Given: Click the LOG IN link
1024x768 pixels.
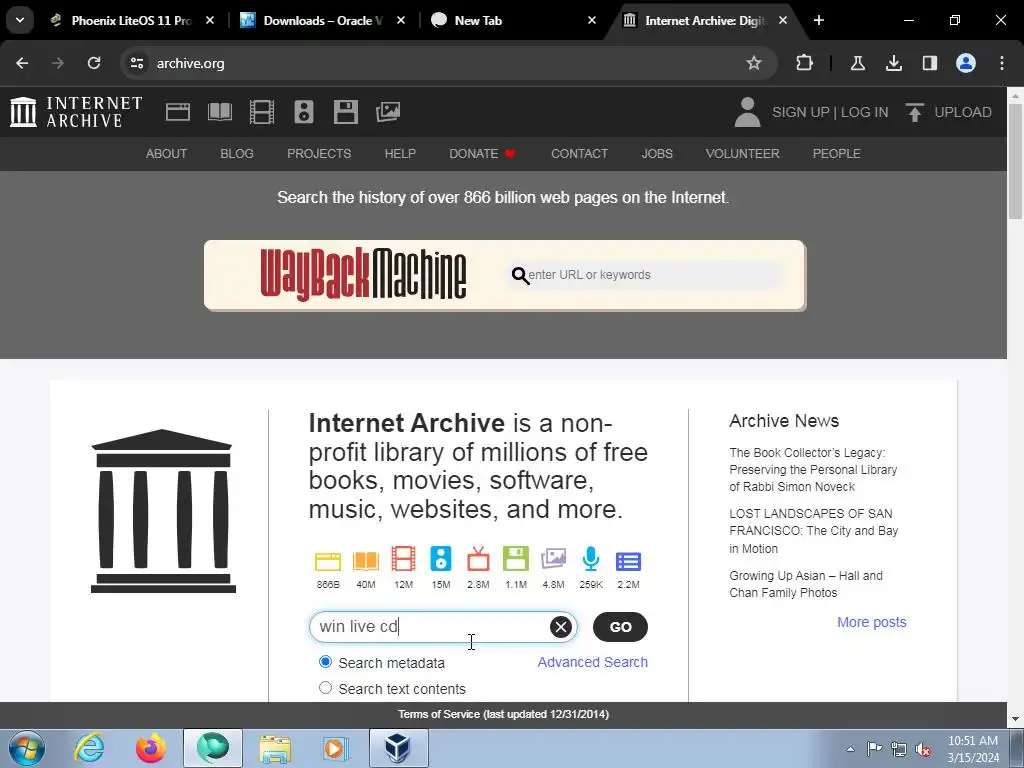Looking at the screenshot, I should tap(865, 112).
